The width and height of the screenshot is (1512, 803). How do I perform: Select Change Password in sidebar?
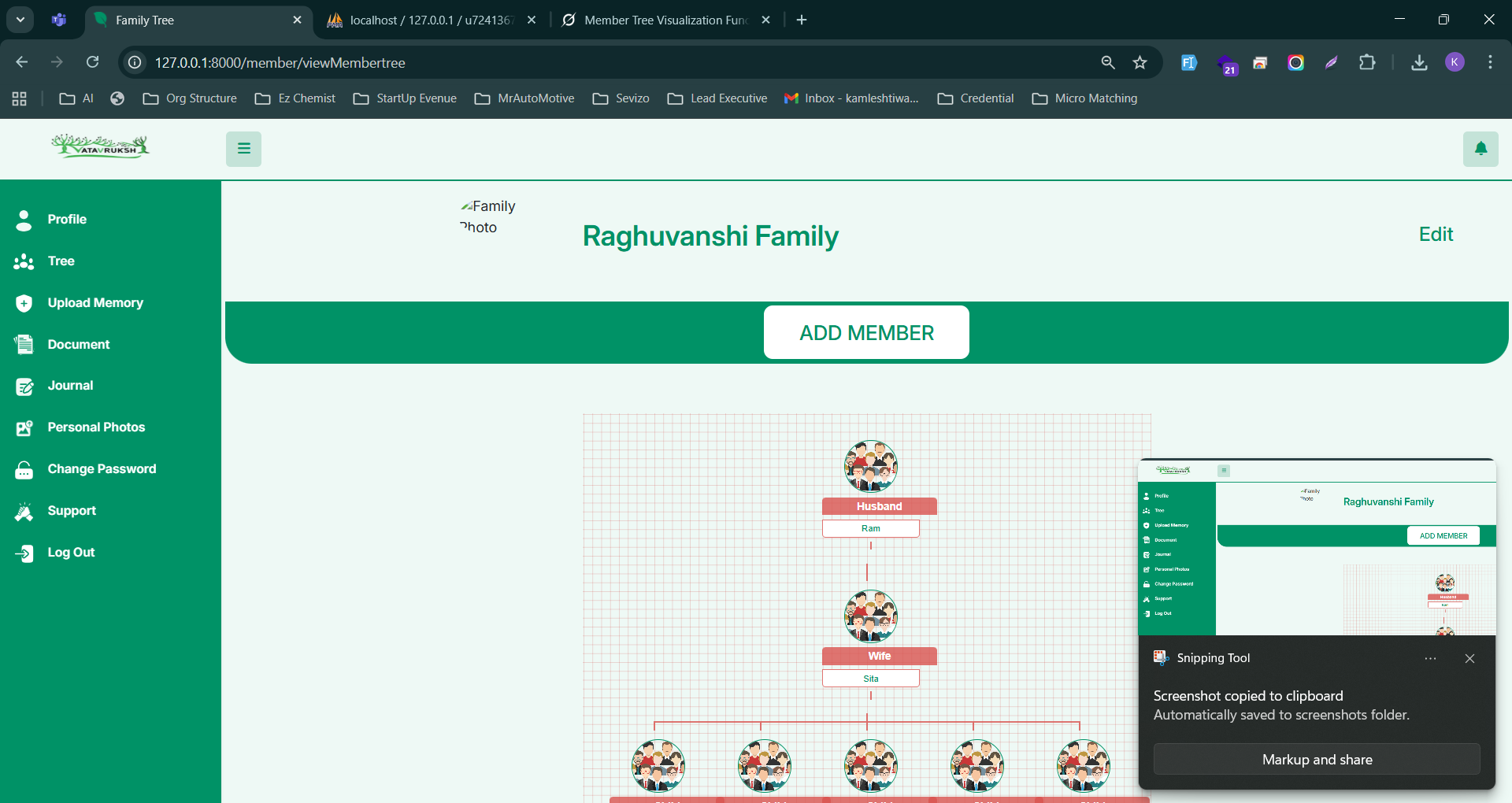[x=102, y=469]
